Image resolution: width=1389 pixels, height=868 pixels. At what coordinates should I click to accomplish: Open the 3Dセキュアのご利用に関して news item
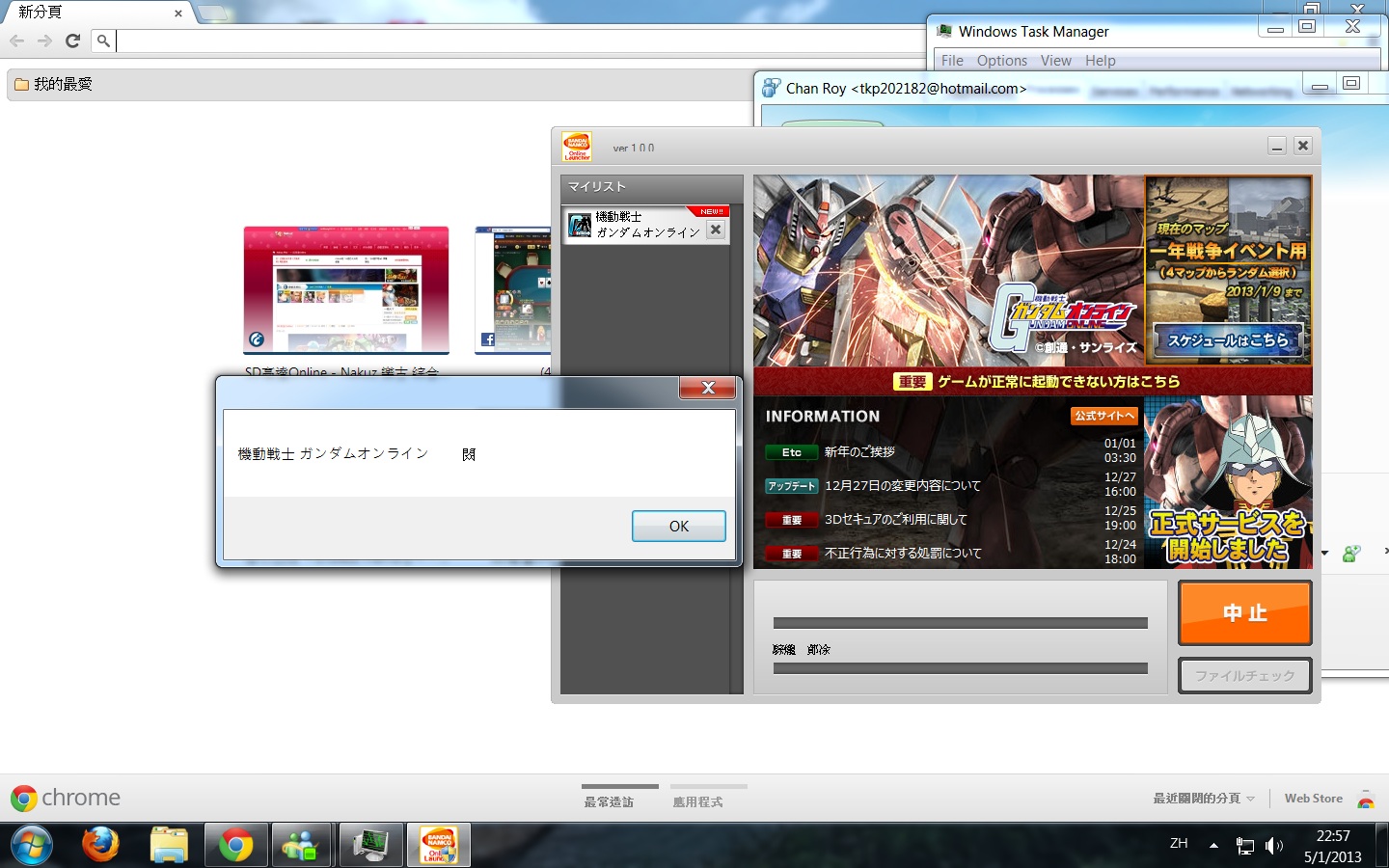click(895, 519)
